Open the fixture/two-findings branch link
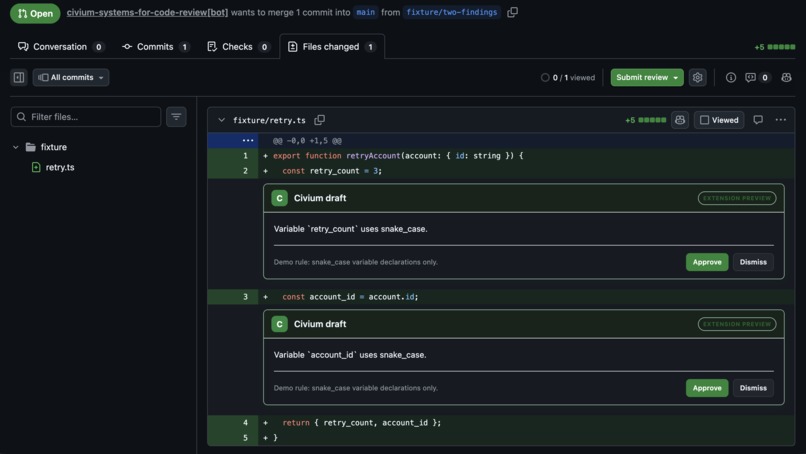Screen dimensions: 806x454 tap(452, 12)
